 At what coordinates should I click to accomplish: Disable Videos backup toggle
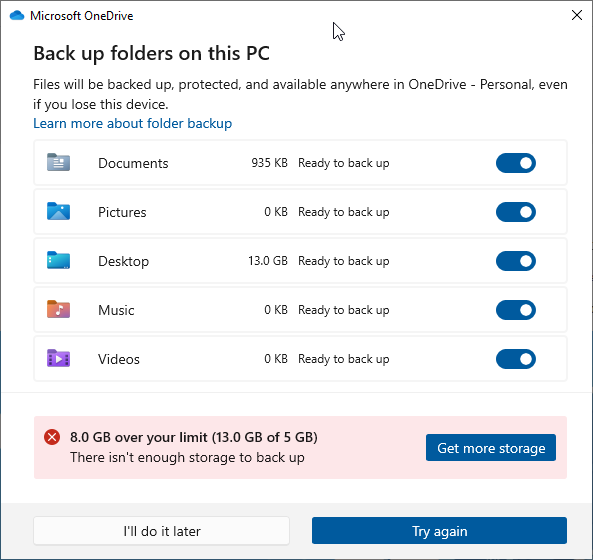click(x=516, y=359)
